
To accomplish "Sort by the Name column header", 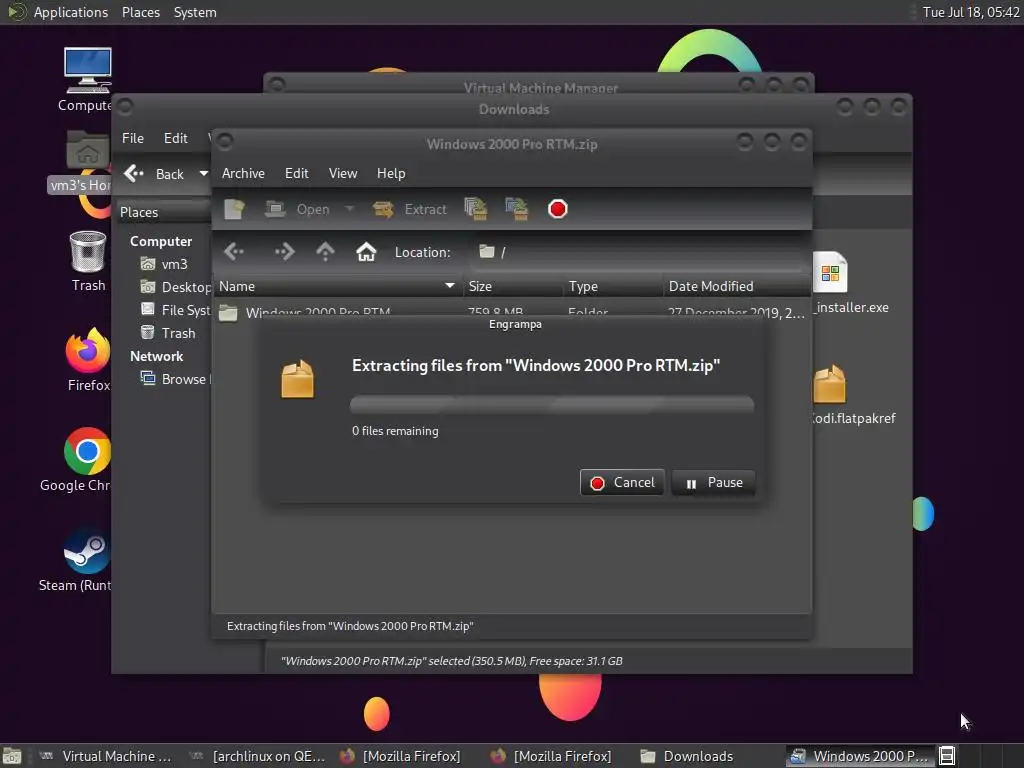I will (x=337, y=286).
